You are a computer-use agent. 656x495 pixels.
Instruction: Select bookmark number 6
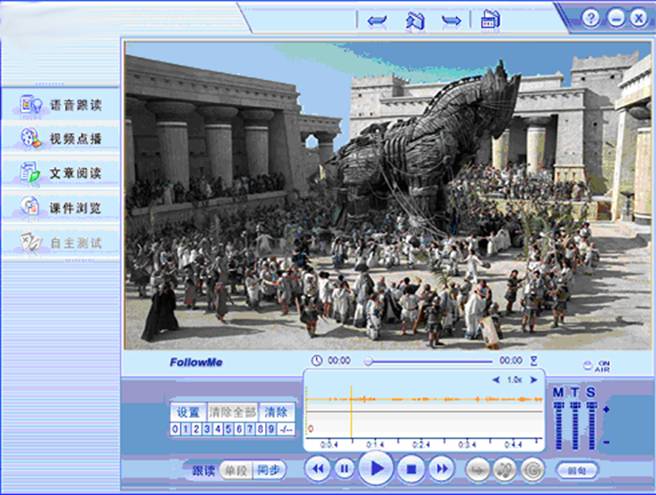pyautogui.click(x=239, y=429)
